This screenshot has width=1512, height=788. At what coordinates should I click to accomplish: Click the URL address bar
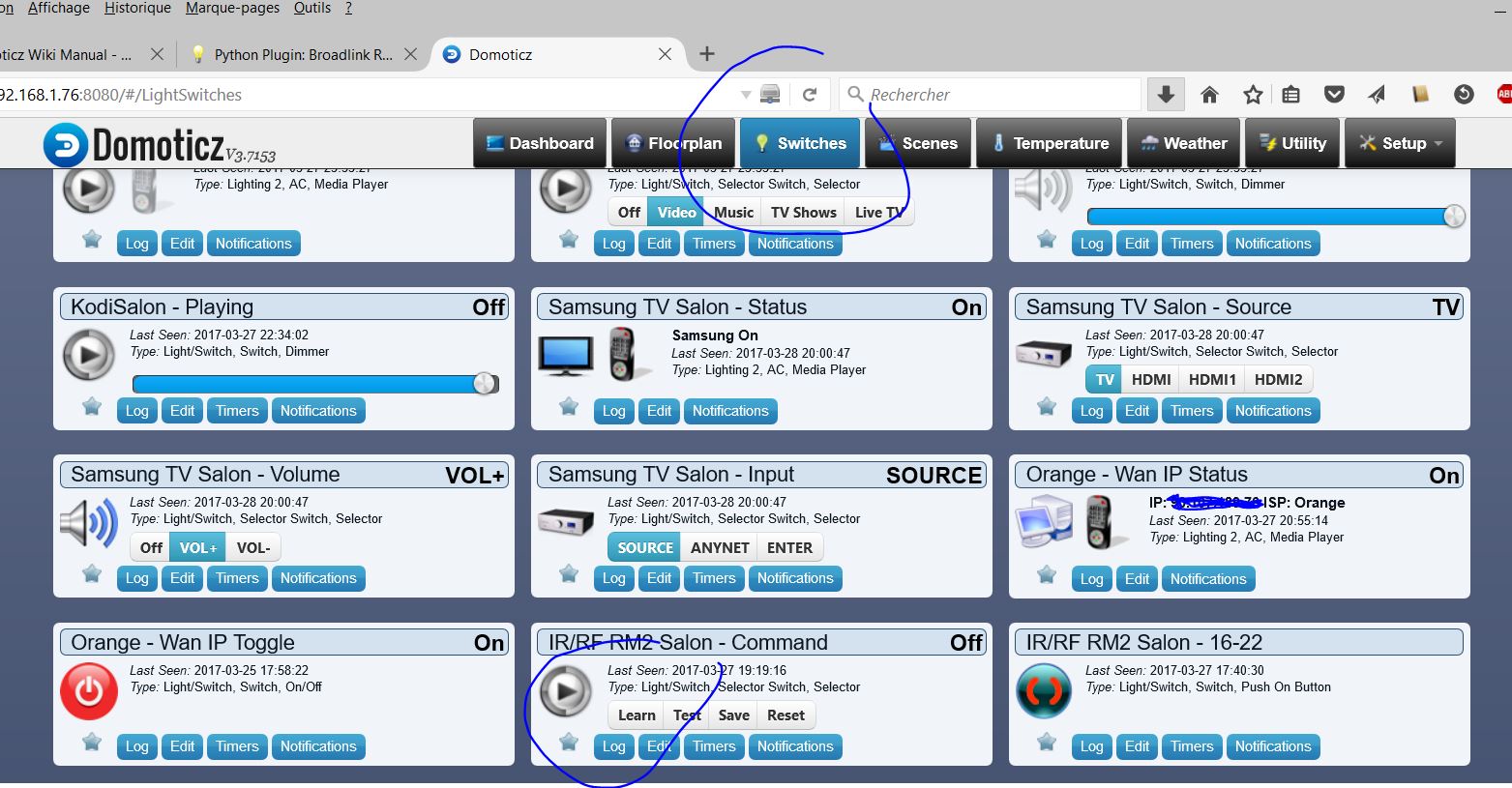pos(368,95)
